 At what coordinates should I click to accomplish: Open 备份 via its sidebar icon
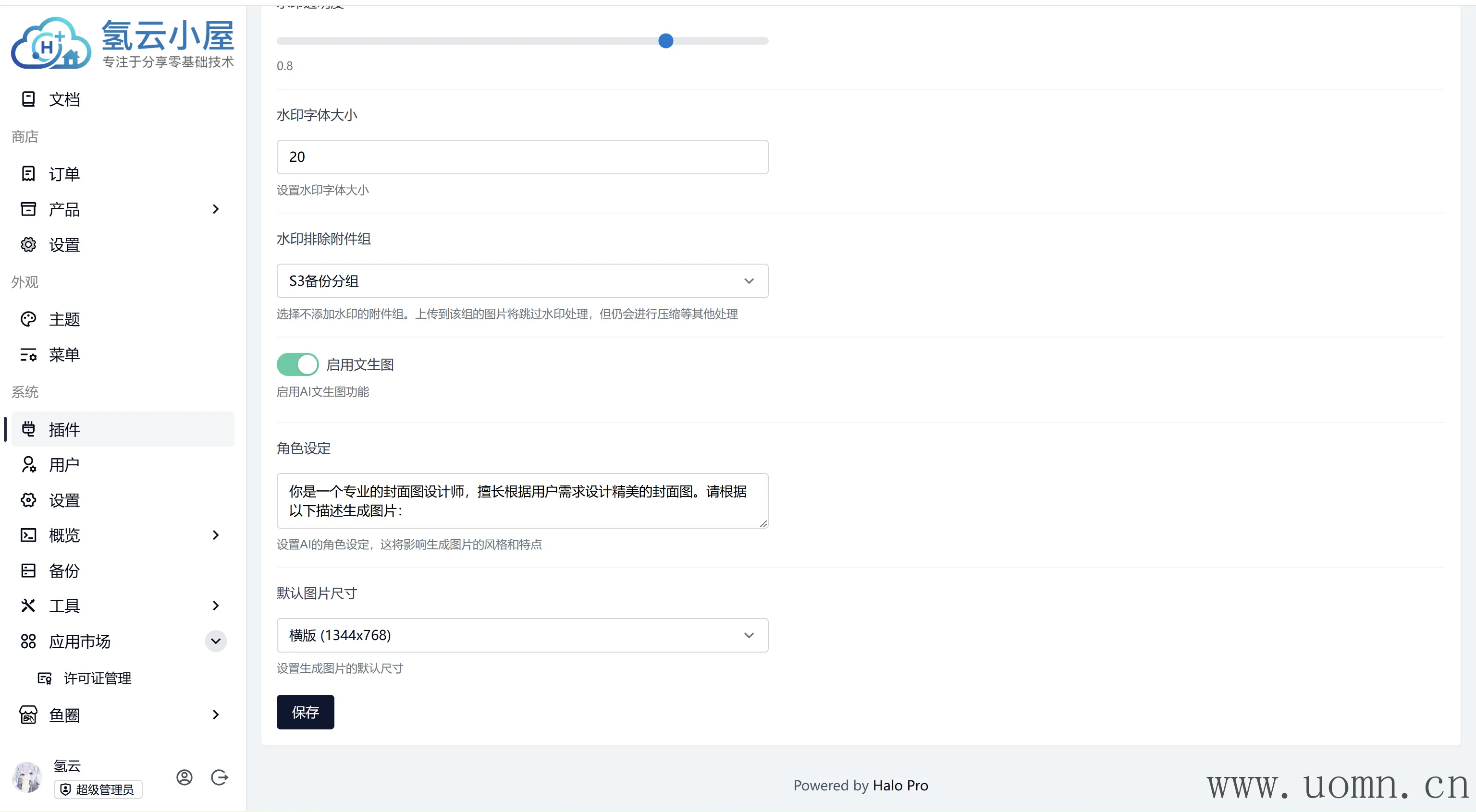[x=28, y=570]
